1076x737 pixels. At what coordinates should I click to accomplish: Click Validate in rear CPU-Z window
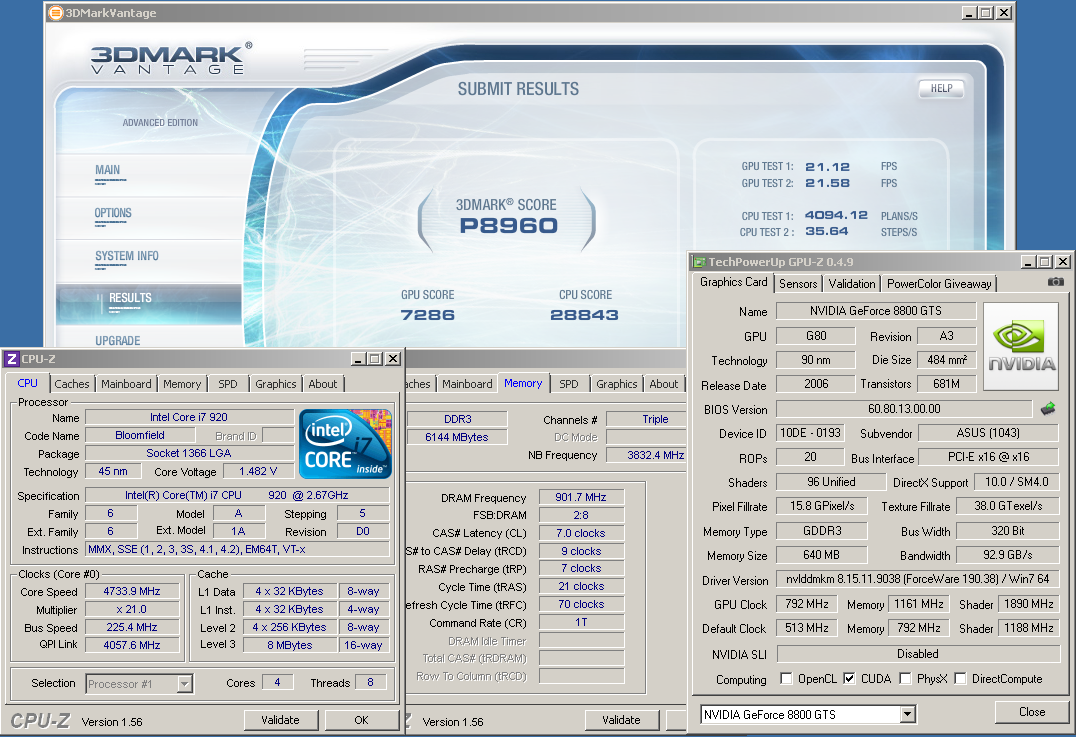click(622, 720)
